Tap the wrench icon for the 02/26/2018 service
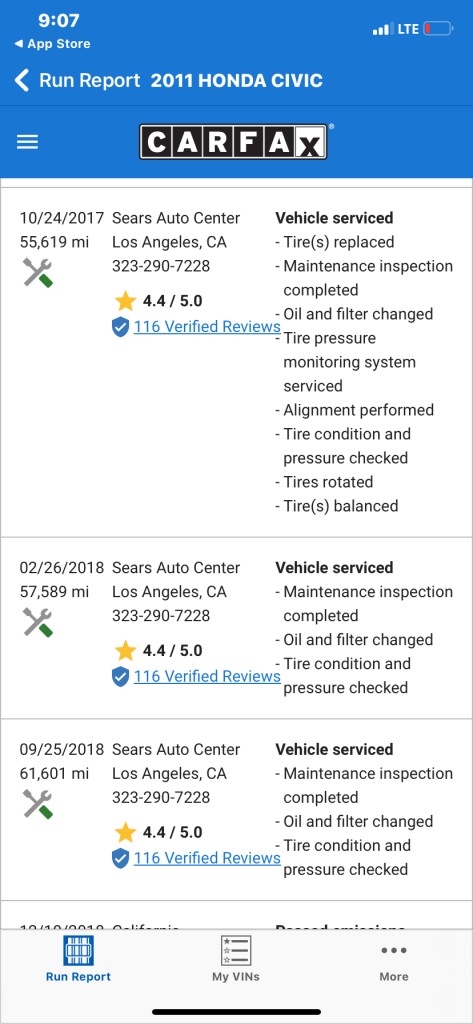 tap(38, 622)
